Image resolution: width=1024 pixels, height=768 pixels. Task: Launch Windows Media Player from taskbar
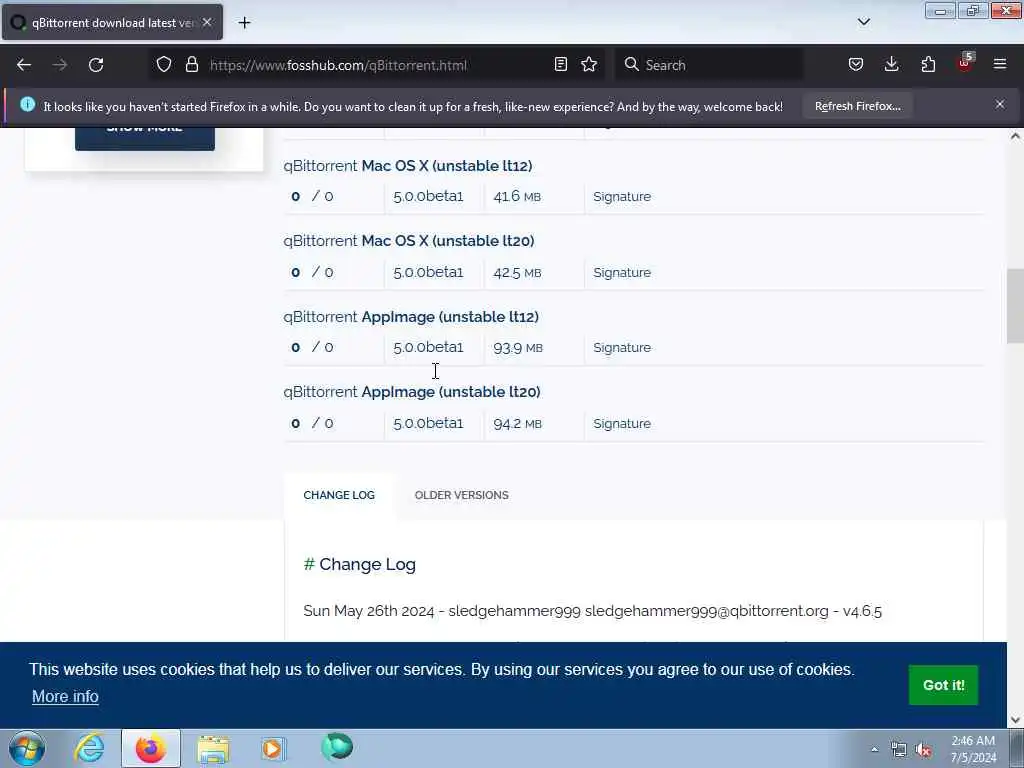tap(273, 748)
